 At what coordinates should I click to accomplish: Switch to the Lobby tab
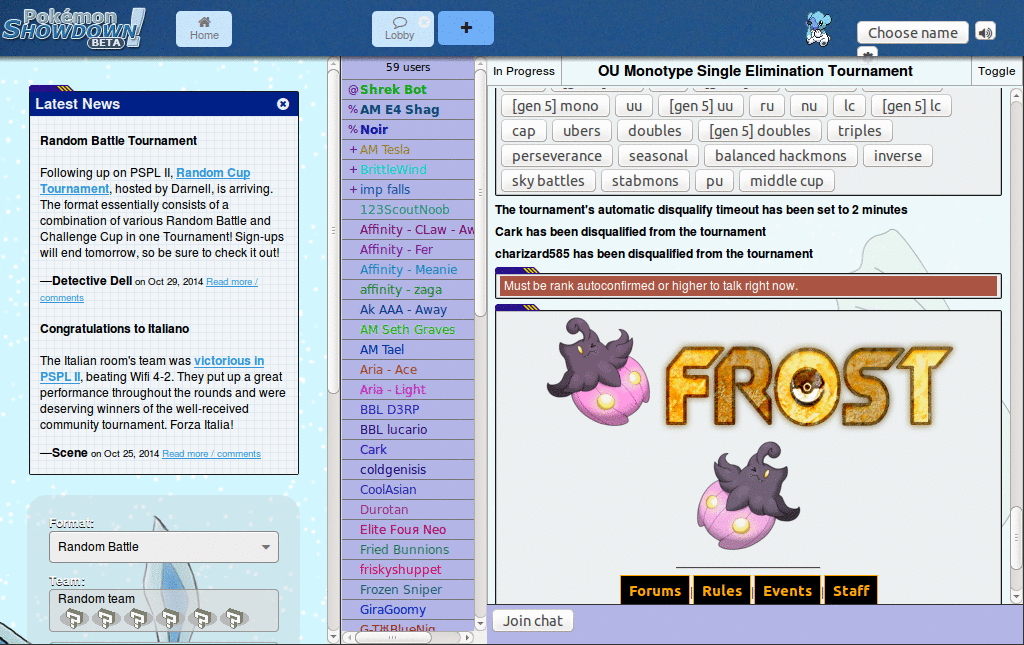(x=399, y=29)
